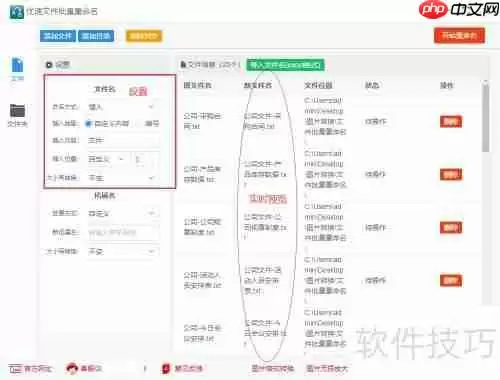The height and width of the screenshot is (380, 500).
Task: Click the new extension name input field
Action: coord(122,232)
